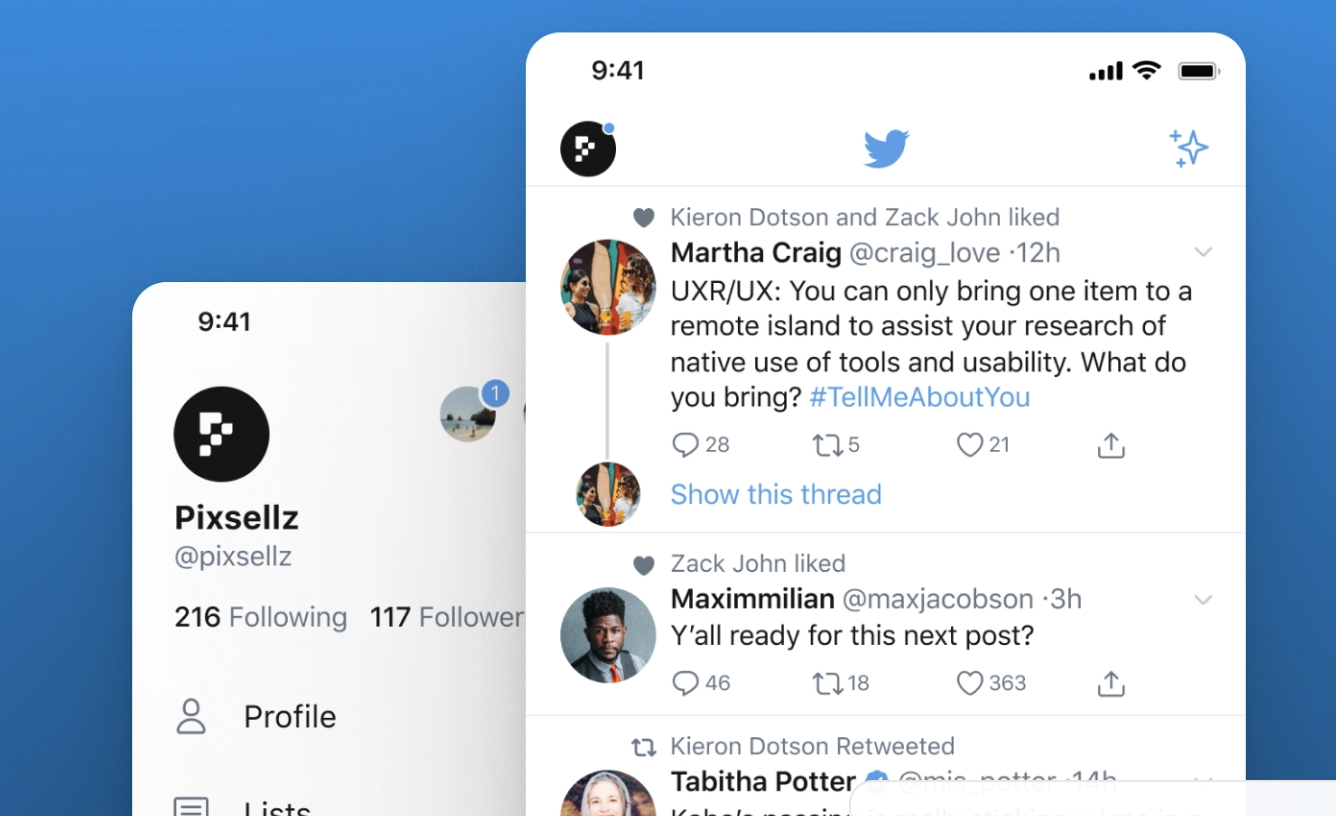1336x816 pixels.
Task: Expand options chevron on Maximmilian's tweet
Action: tap(1203, 600)
